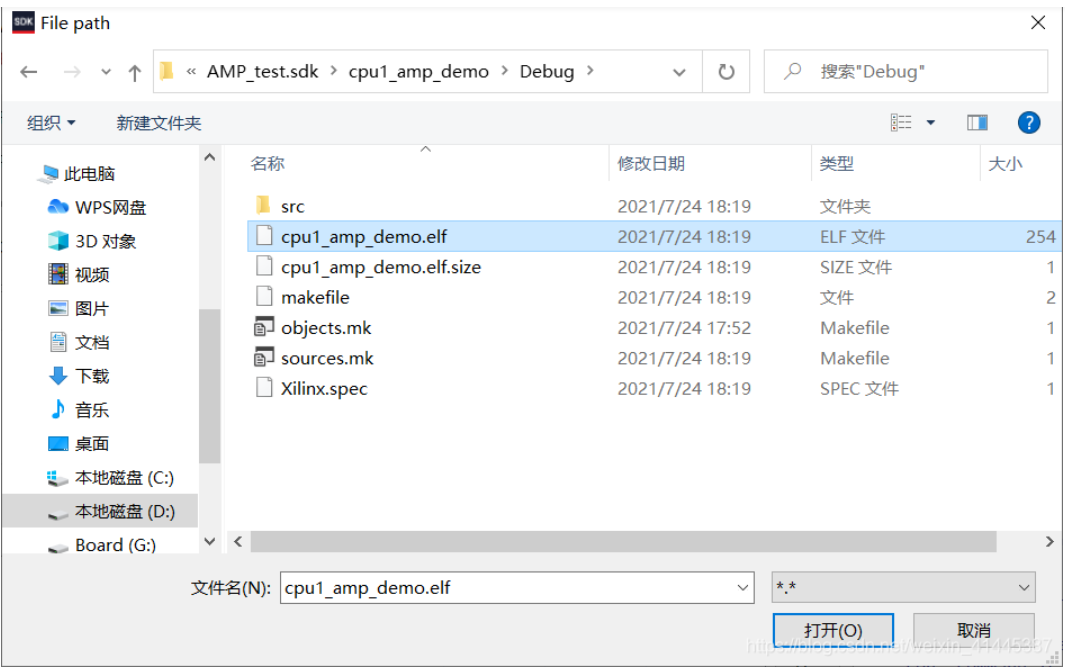Open the 文件名 recent names dropdown

(742, 588)
